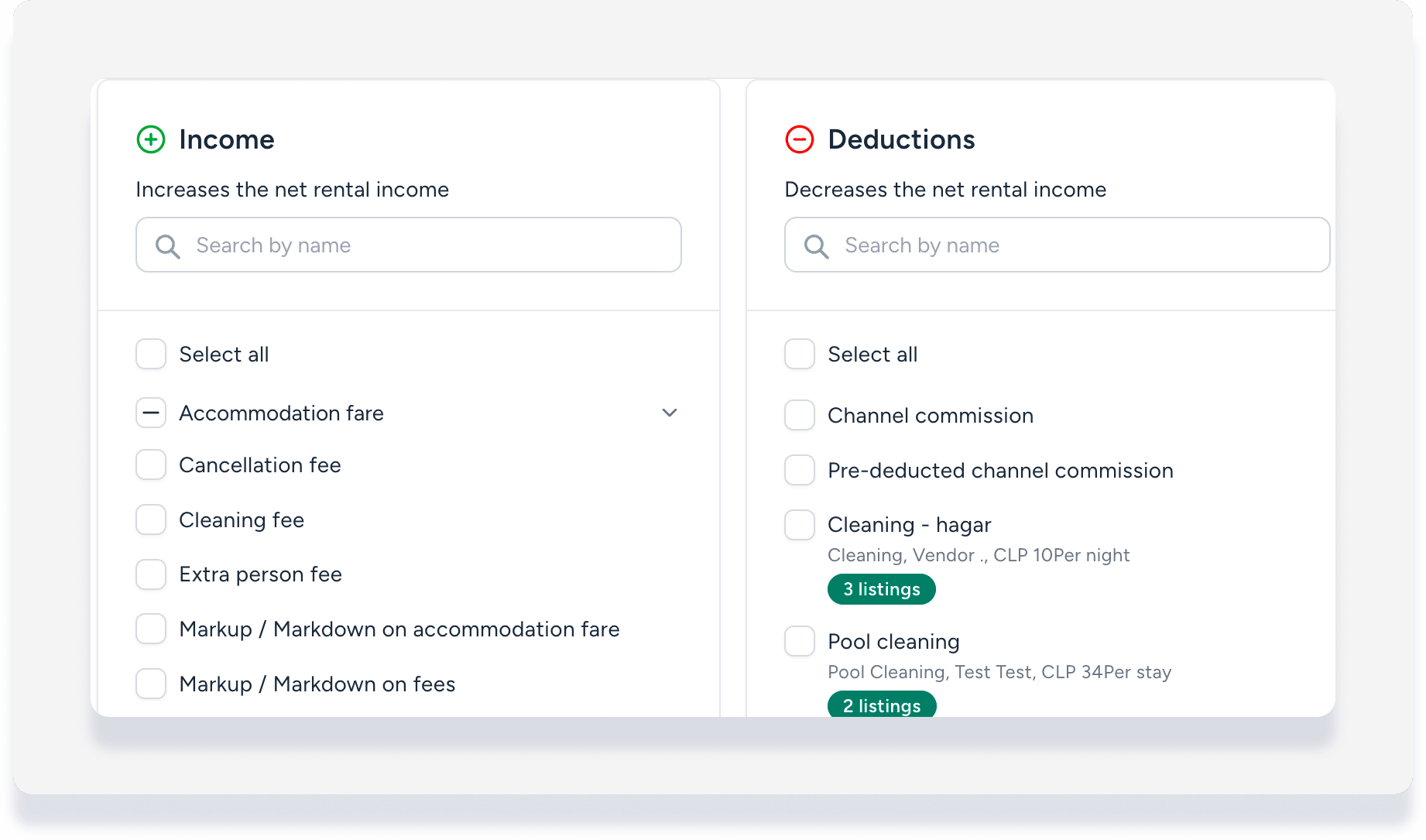The width and height of the screenshot is (1426, 840).
Task: Click the Extra person fee label
Action: (261, 574)
